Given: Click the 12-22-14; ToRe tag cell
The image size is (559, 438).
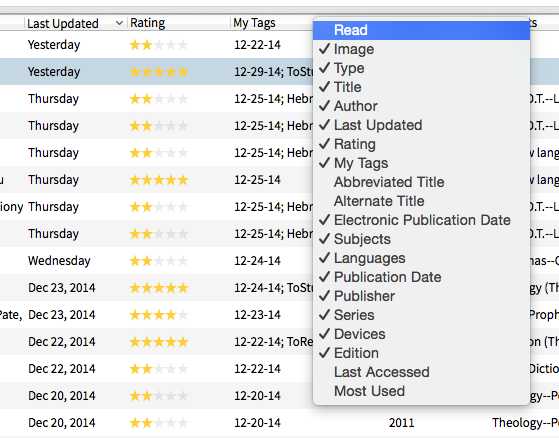Looking at the screenshot, I should (273, 342).
